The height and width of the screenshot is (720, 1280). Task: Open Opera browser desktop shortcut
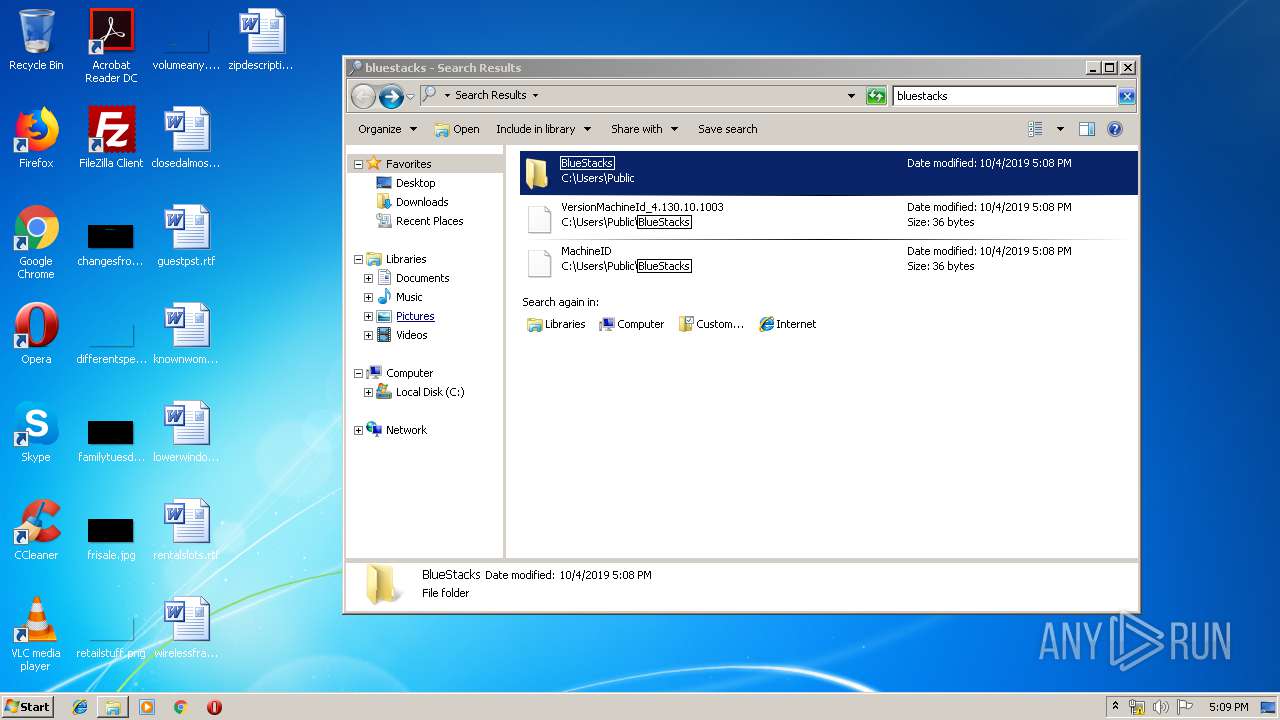pos(36,334)
